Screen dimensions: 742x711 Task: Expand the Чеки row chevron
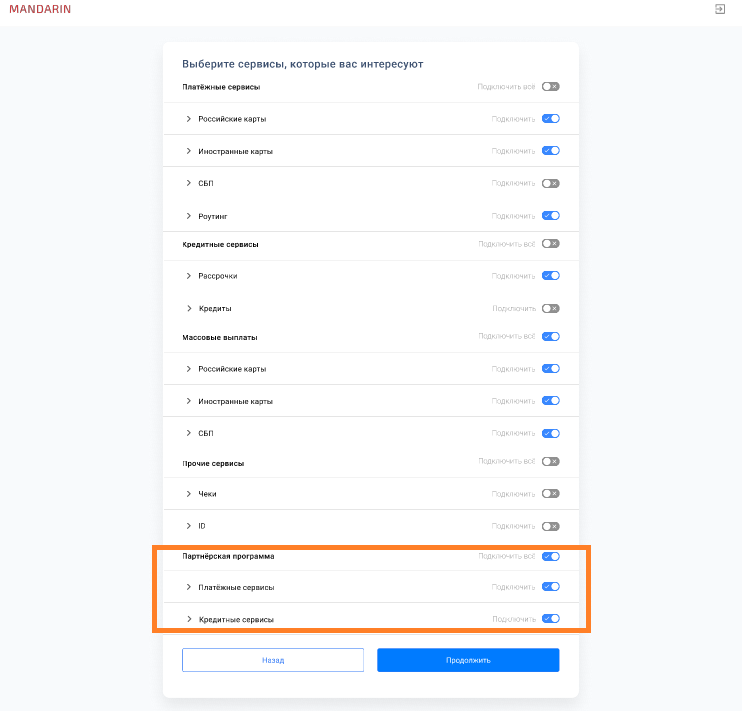pyautogui.click(x=188, y=494)
